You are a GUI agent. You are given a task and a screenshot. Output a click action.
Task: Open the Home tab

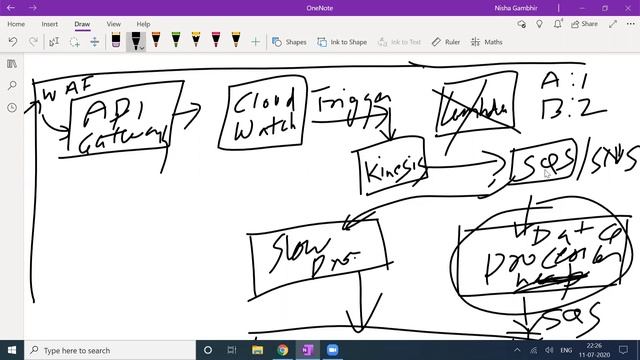(x=16, y=24)
